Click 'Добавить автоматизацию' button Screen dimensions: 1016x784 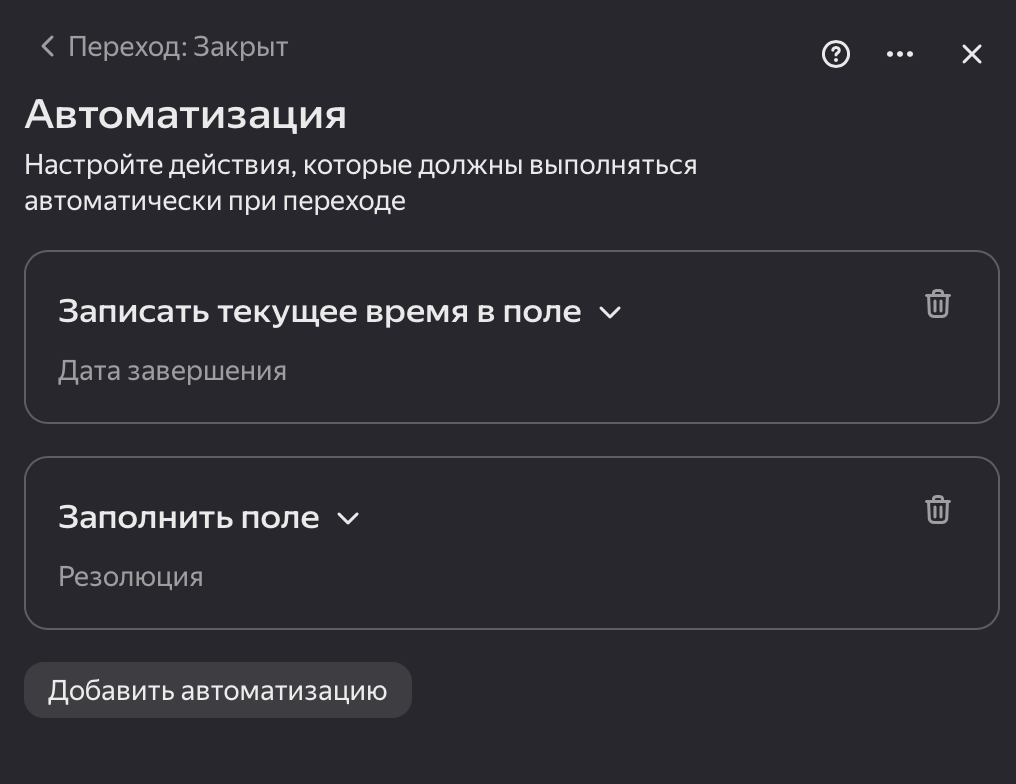click(x=217, y=690)
